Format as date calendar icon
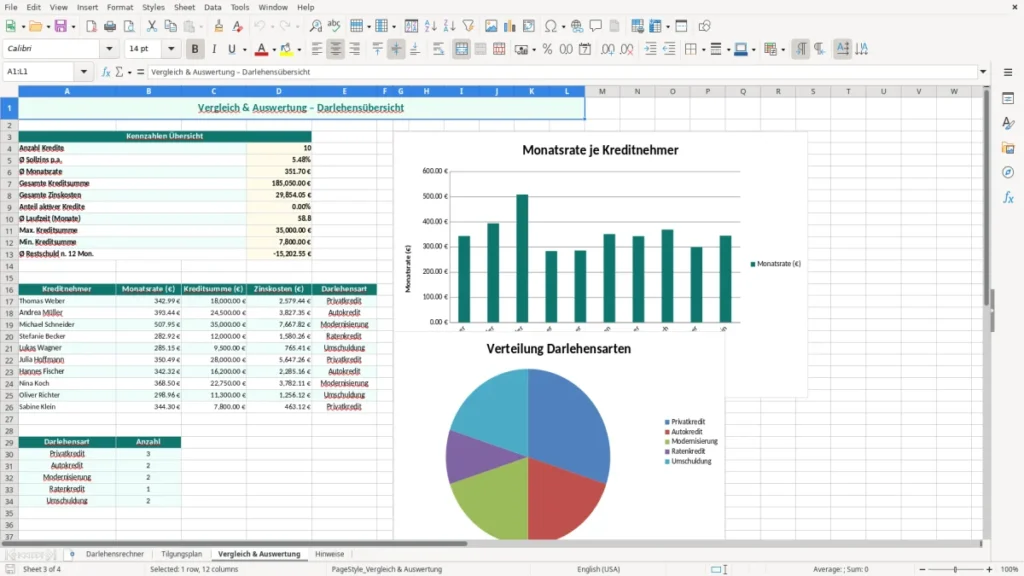The image size is (1024, 576). coord(585,49)
